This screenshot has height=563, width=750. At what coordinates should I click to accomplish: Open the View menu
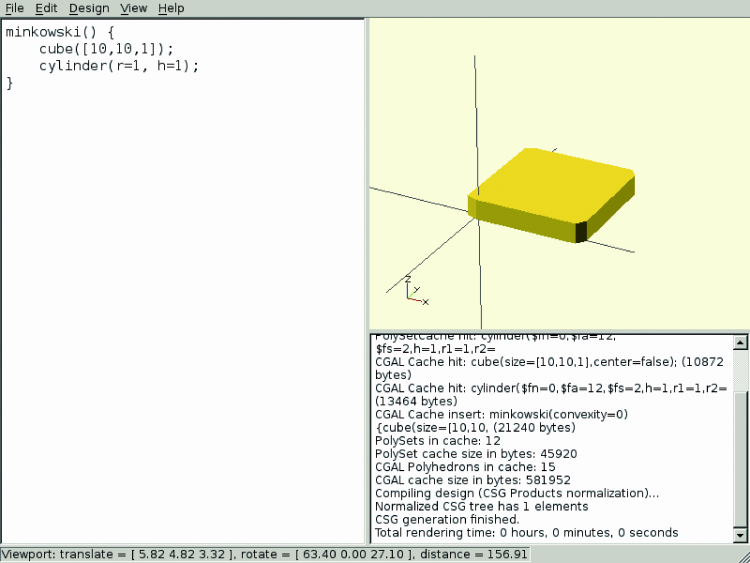133,8
